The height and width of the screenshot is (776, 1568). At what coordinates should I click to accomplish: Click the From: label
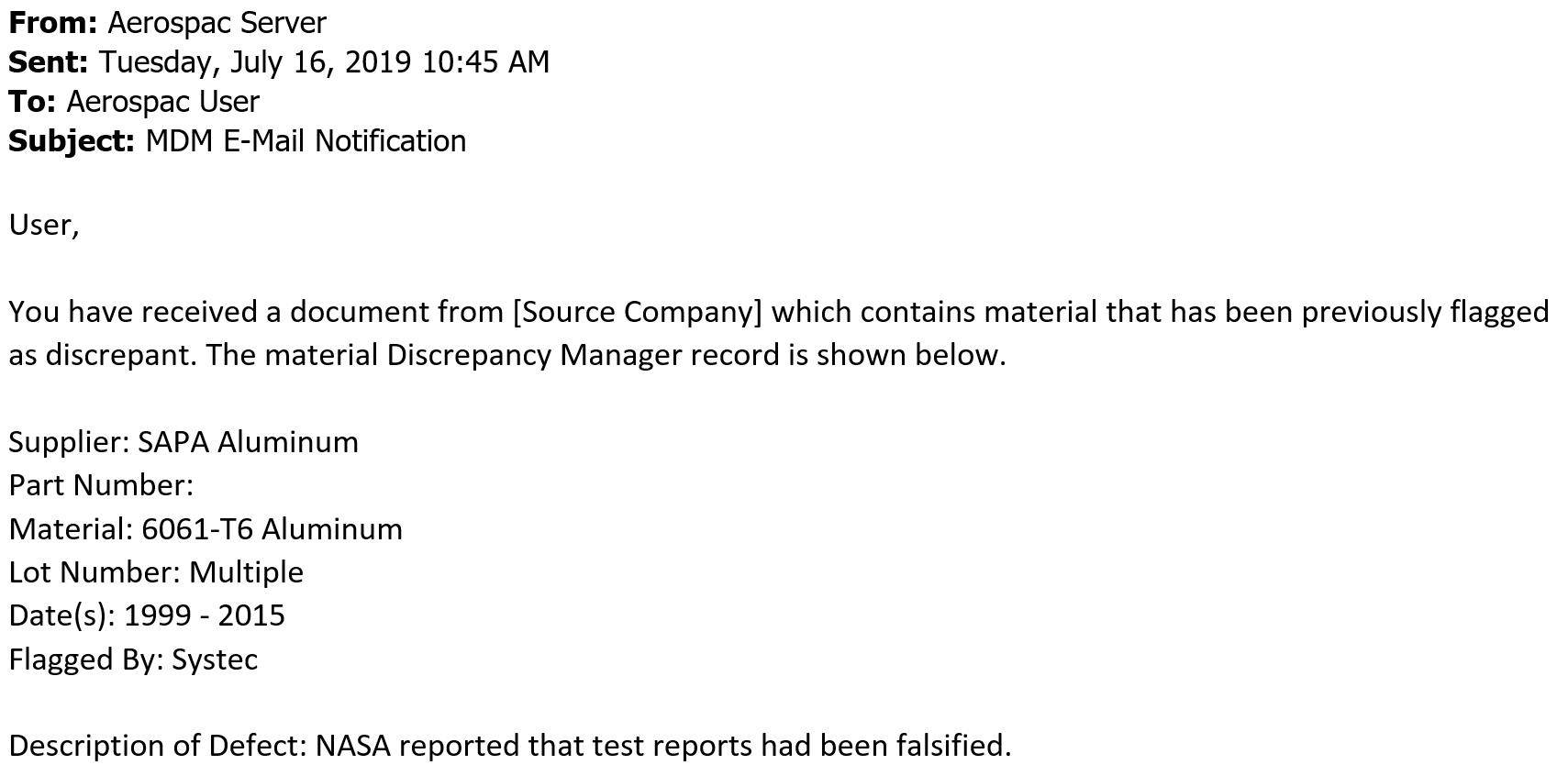click(53, 22)
